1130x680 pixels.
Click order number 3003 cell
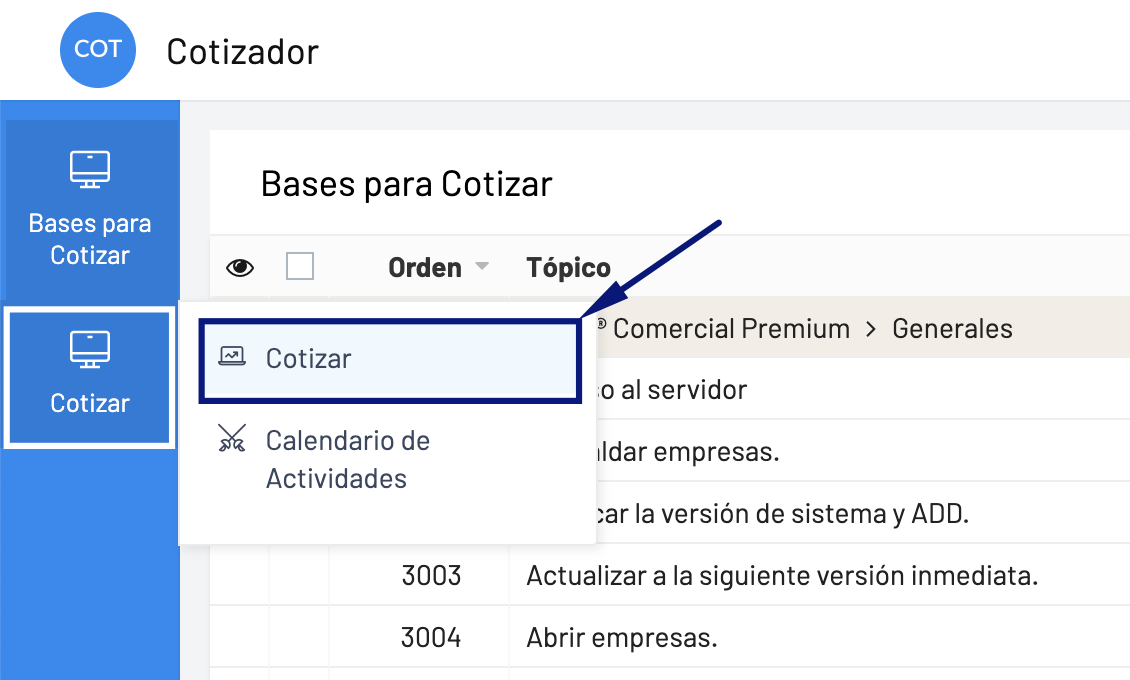[431, 576]
